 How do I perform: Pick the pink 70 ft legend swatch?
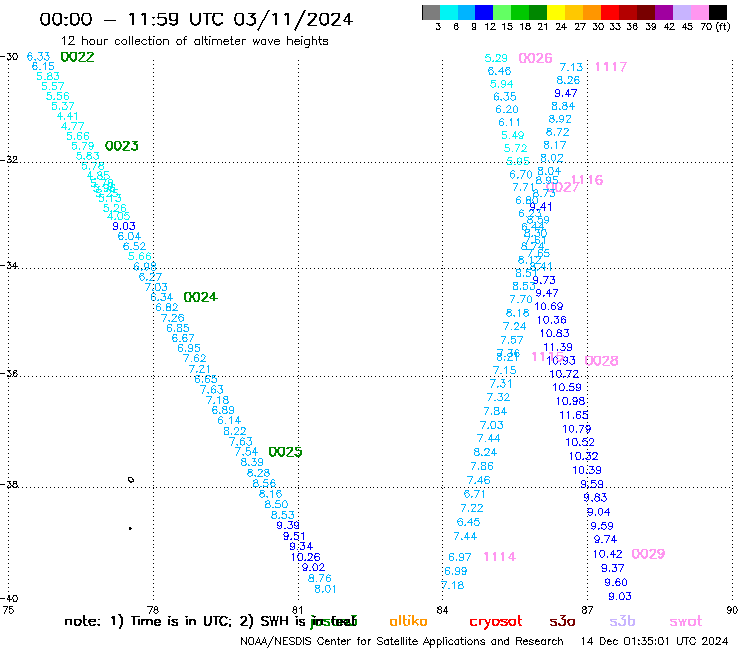coord(698,12)
